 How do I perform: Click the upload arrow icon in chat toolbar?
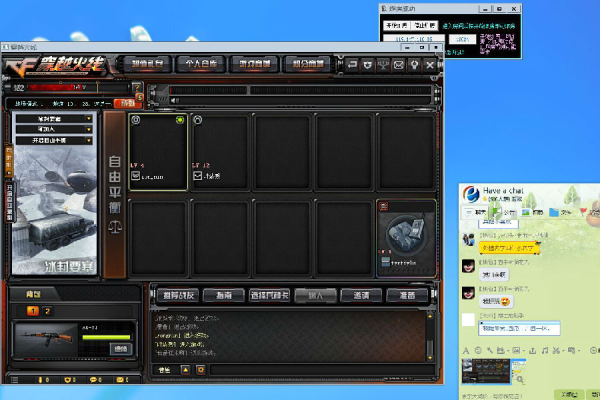[532, 350]
